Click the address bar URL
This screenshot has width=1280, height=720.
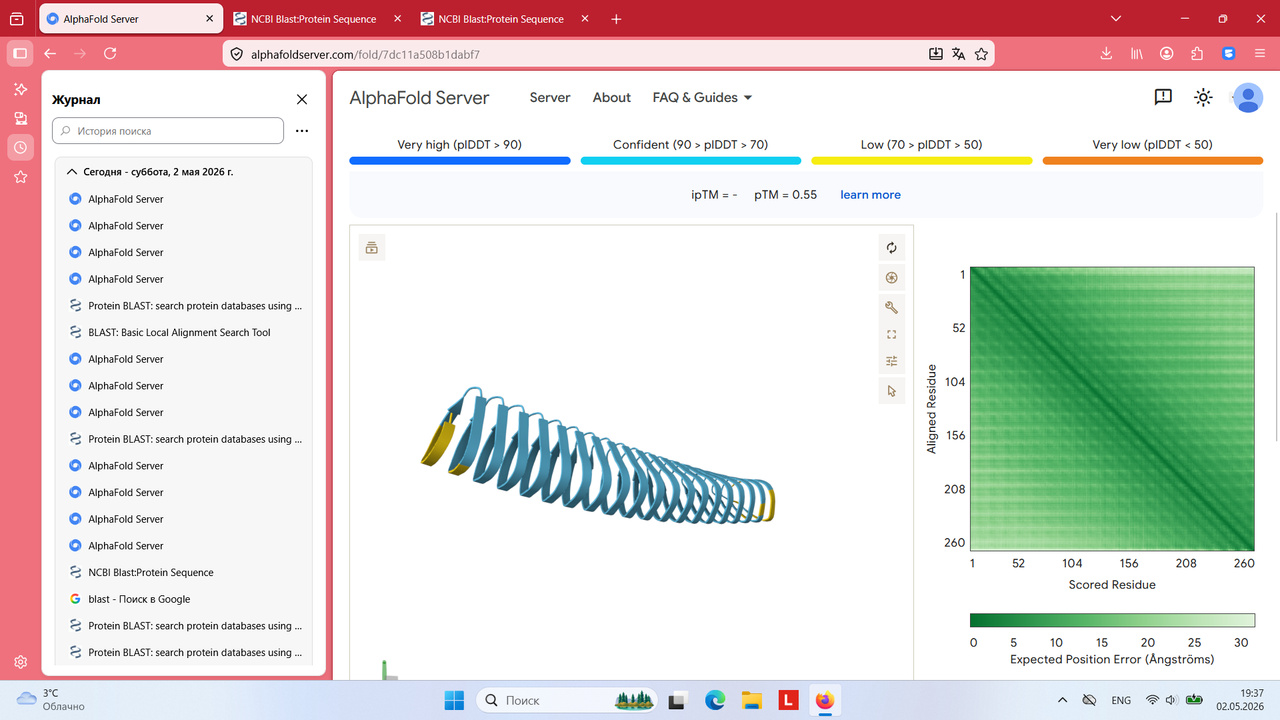coord(366,54)
